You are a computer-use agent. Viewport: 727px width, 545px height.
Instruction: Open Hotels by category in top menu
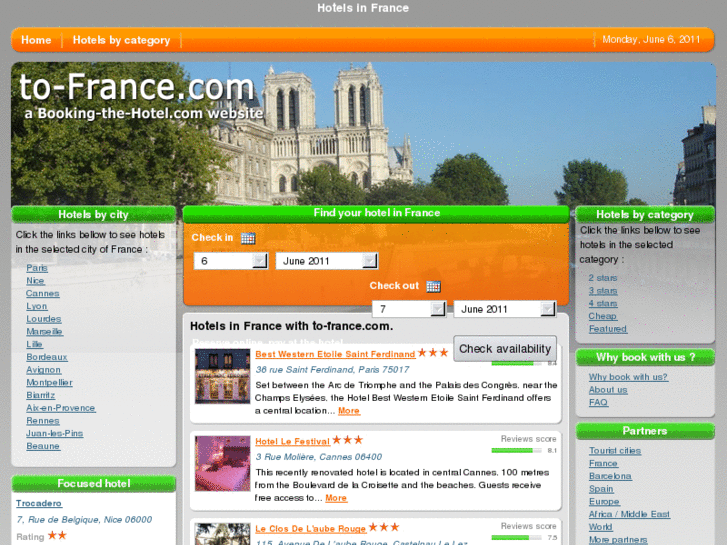121,40
